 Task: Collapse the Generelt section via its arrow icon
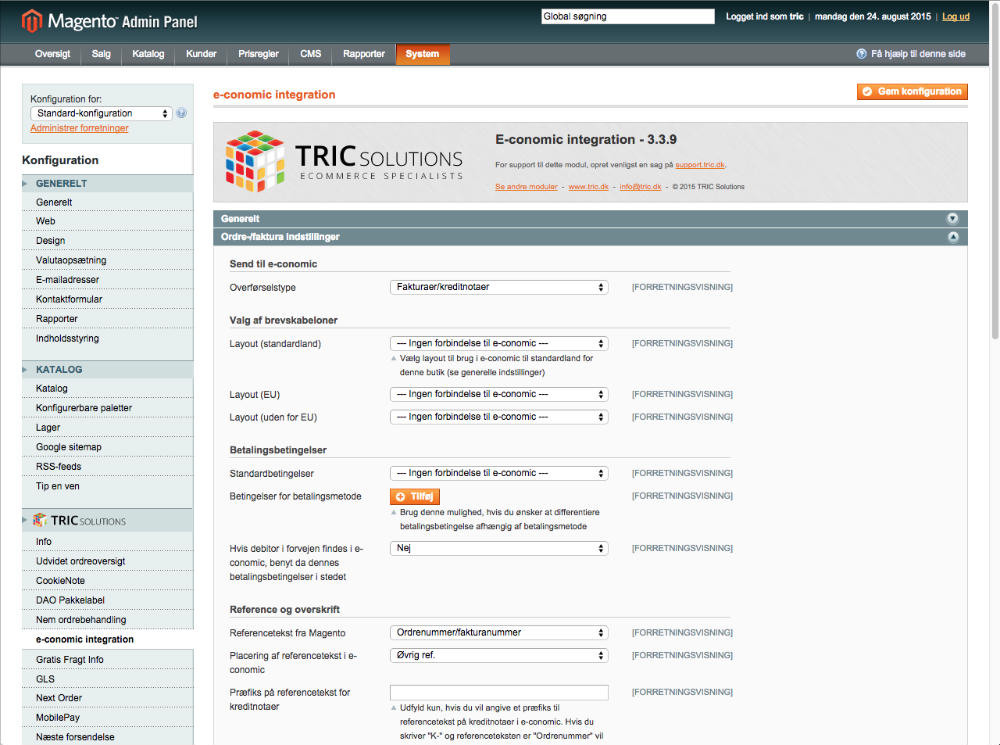point(952,217)
